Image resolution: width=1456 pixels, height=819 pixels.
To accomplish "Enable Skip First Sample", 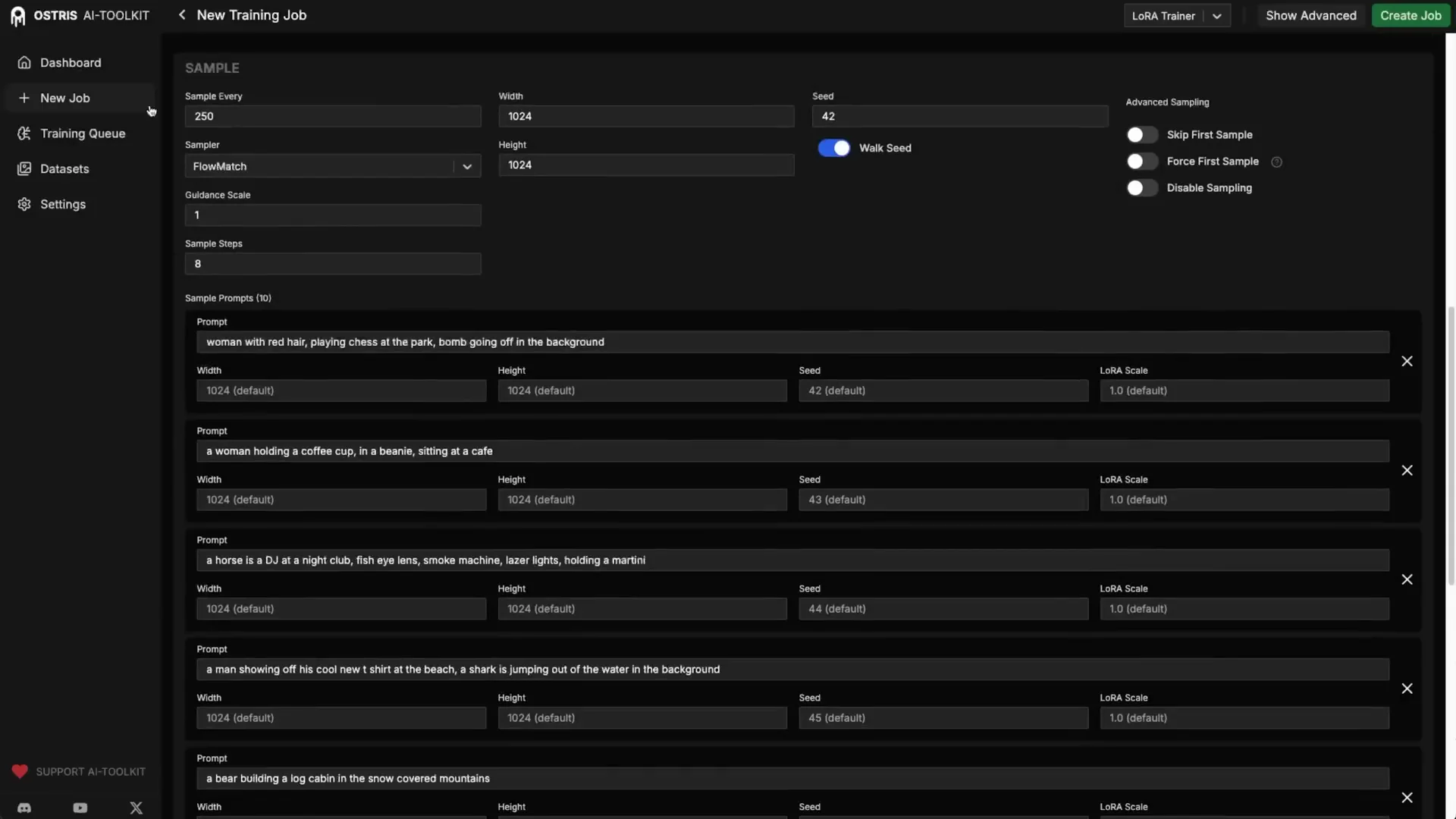I will point(1141,134).
